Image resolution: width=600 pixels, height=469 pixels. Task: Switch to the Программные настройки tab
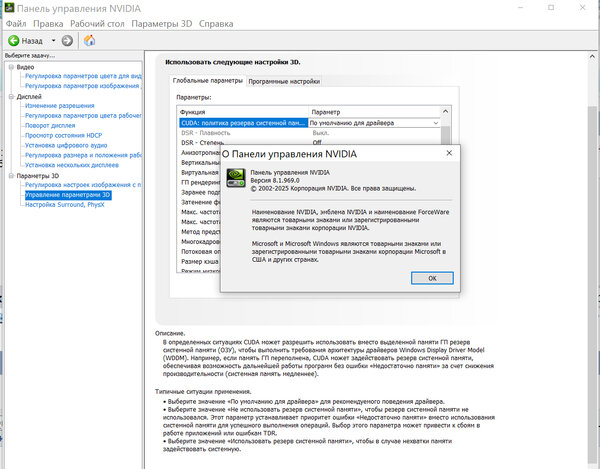click(284, 81)
